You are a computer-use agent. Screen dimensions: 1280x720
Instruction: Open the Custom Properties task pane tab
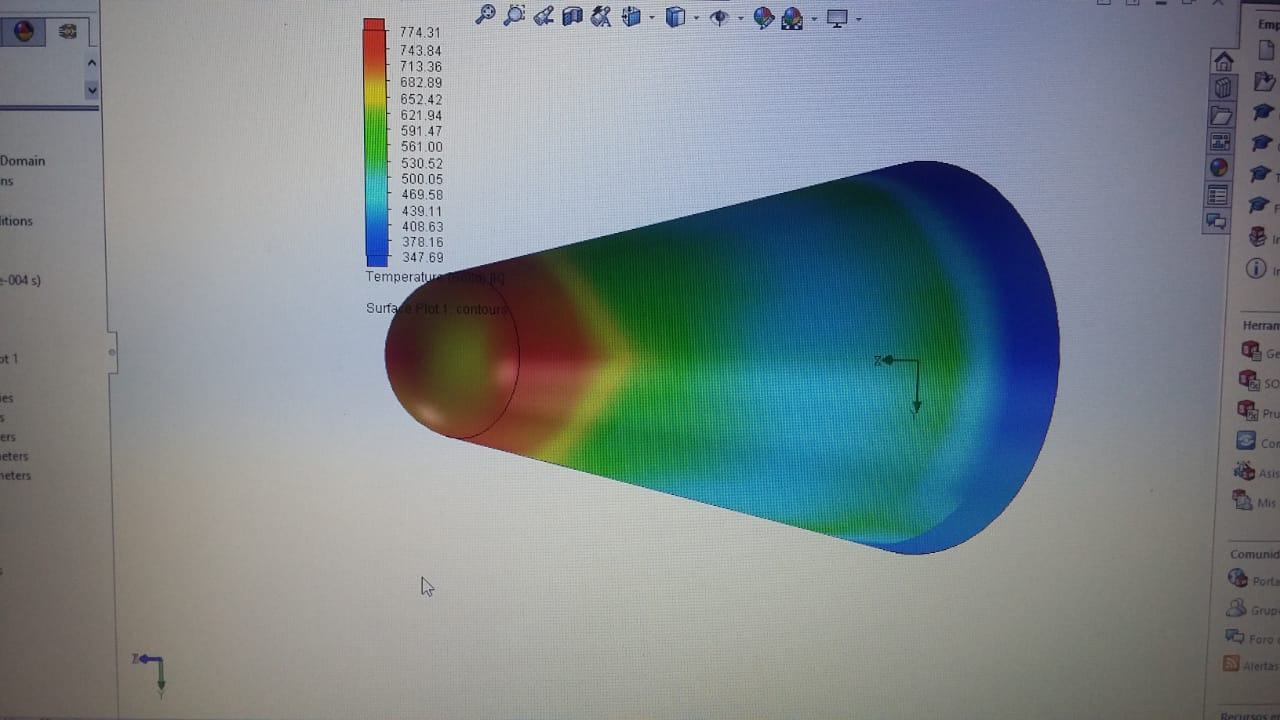[1218, 195]
